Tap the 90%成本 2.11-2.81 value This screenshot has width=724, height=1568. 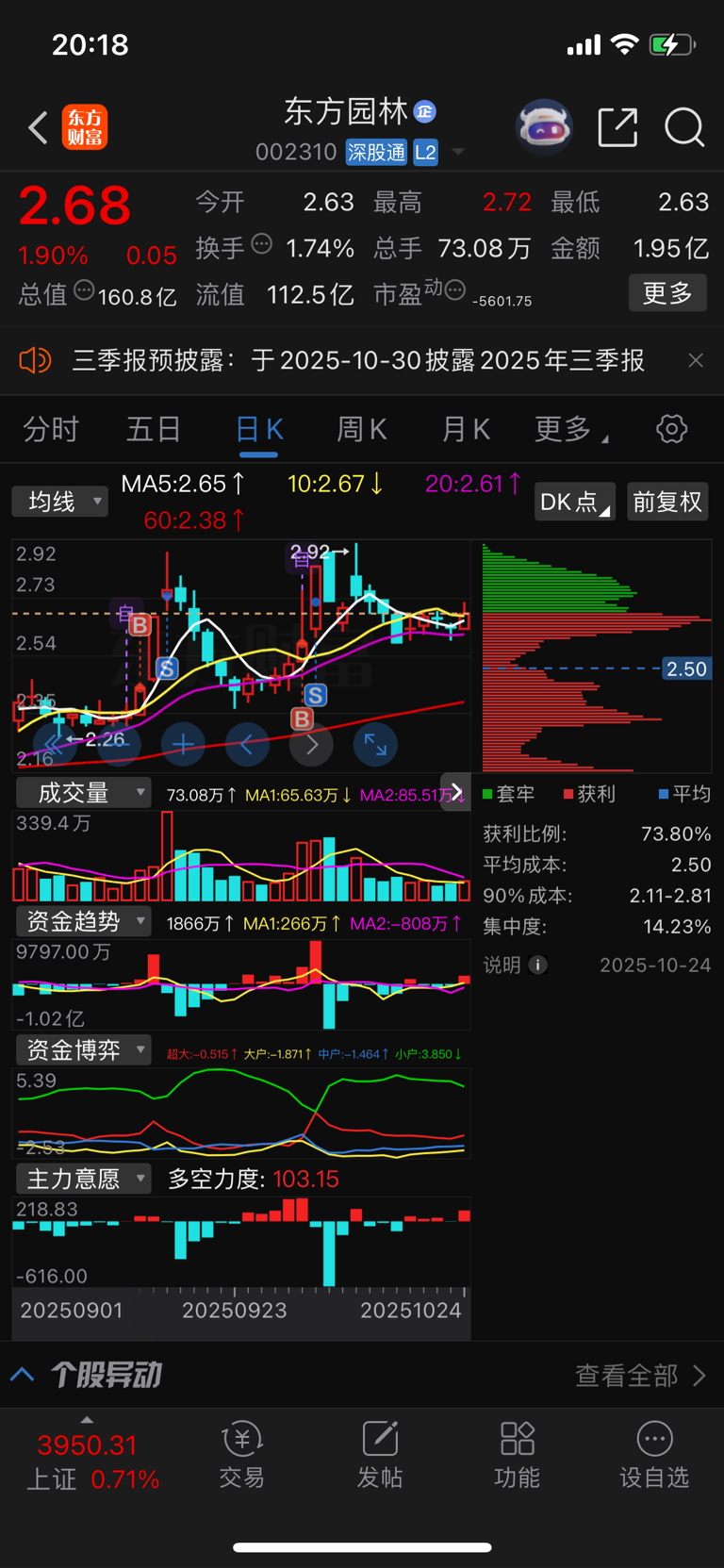[670, 895]
